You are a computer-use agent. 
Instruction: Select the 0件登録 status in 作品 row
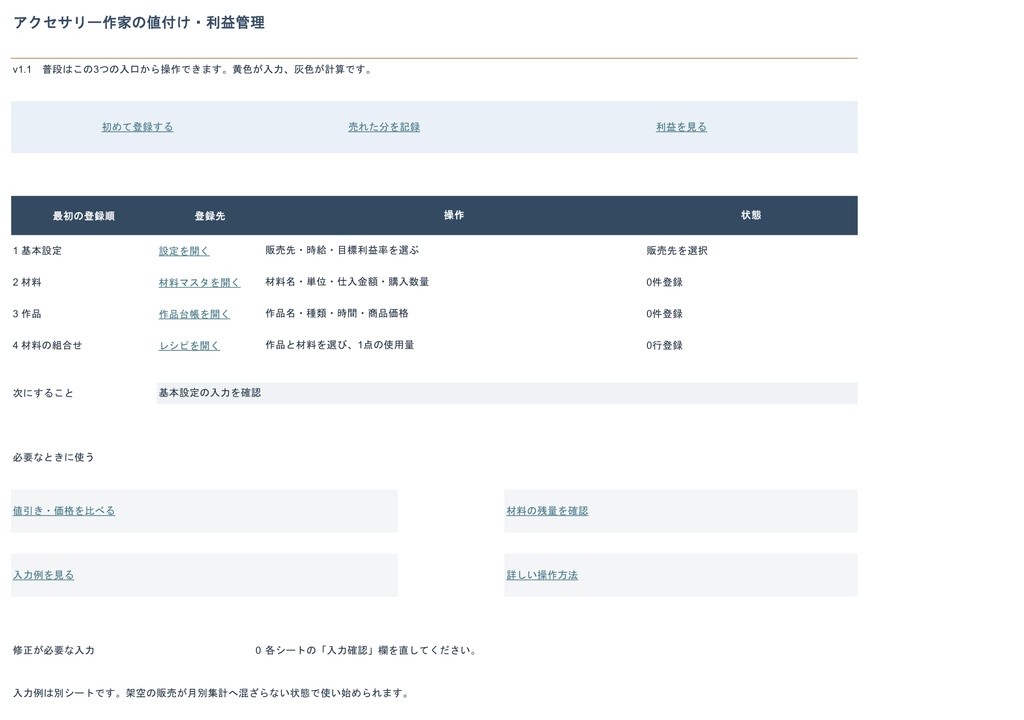click(x=664, y=314)
